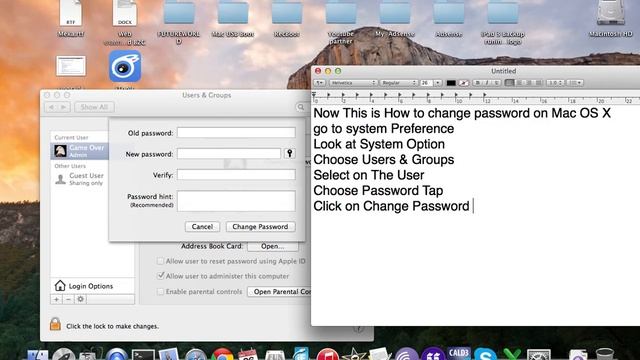640x360 pixels.
Task: Click the Password hint field
Action: pyautogui.click(x=236, y=201)
